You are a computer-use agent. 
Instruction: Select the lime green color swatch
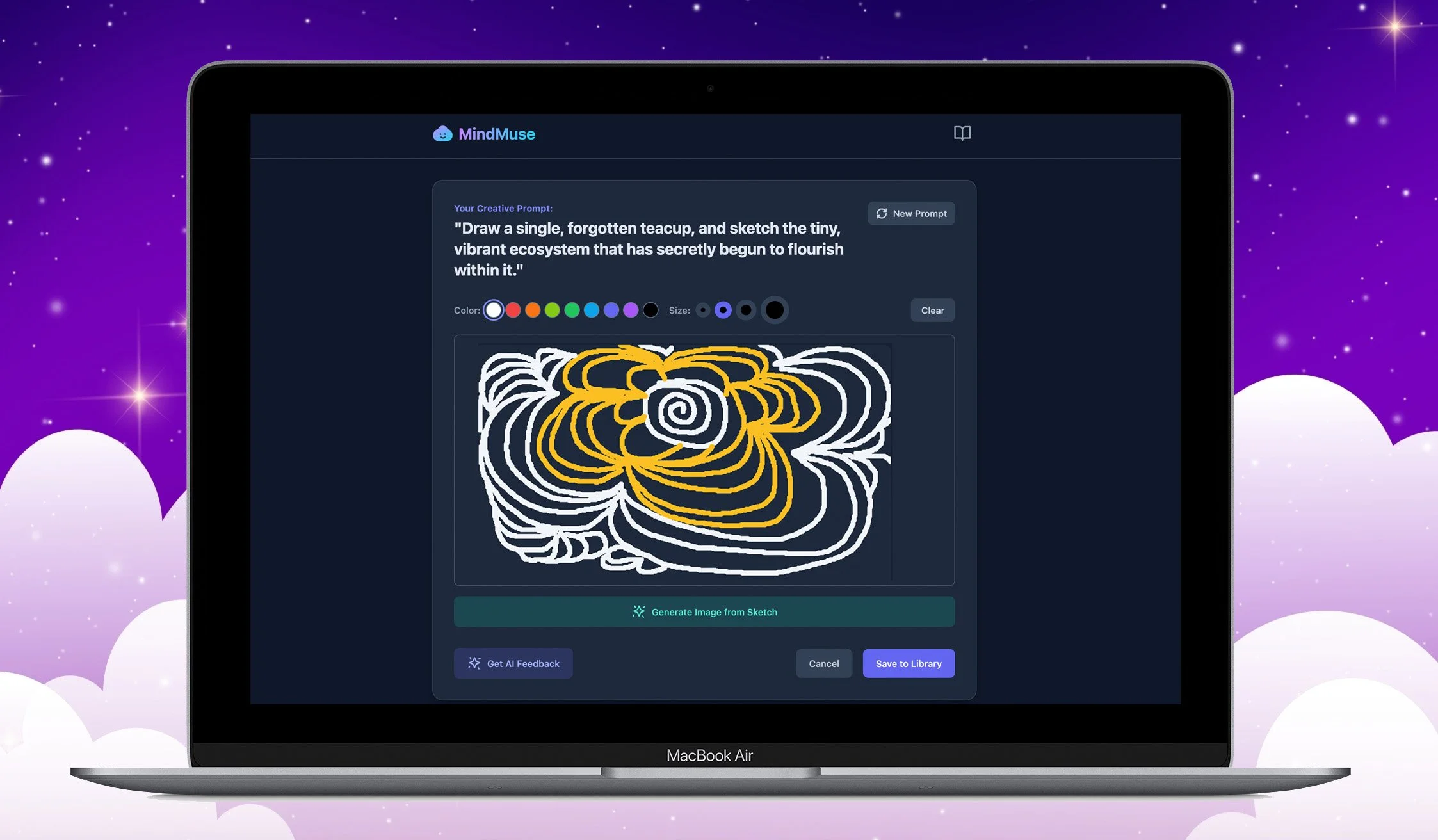click(x=552, y=311)
